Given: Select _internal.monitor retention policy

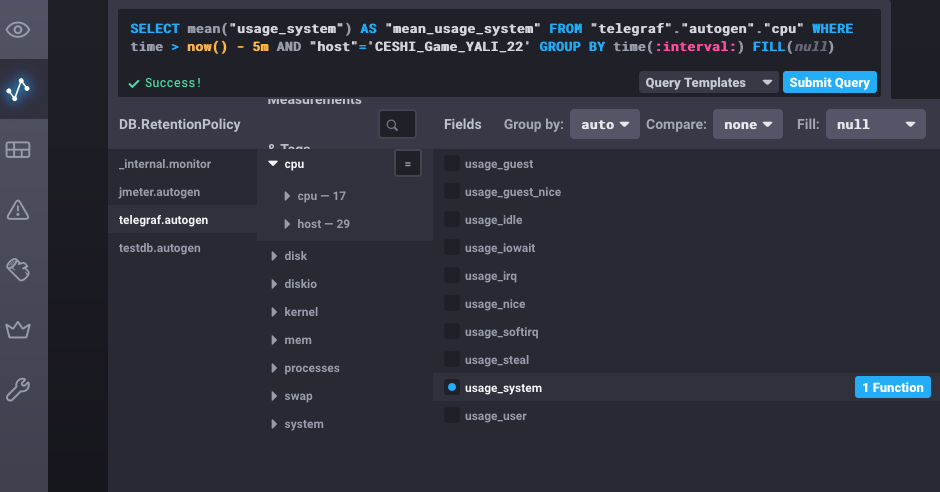Looking at the screenshot, I should pyautogui.click(x=182, y=164).
